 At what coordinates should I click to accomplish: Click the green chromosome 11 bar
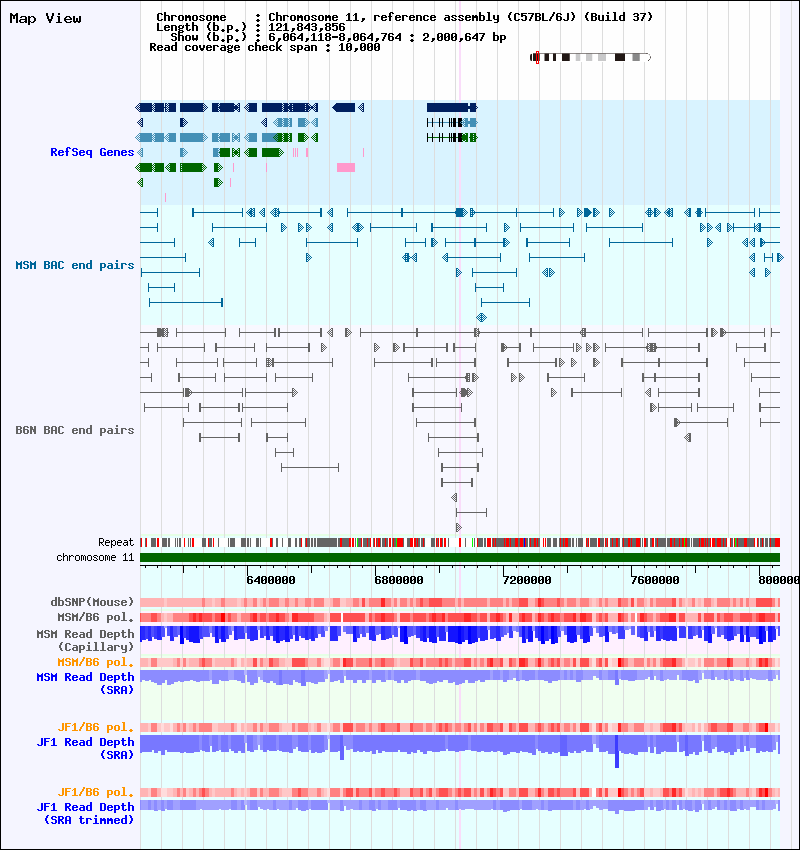(460, 557)
